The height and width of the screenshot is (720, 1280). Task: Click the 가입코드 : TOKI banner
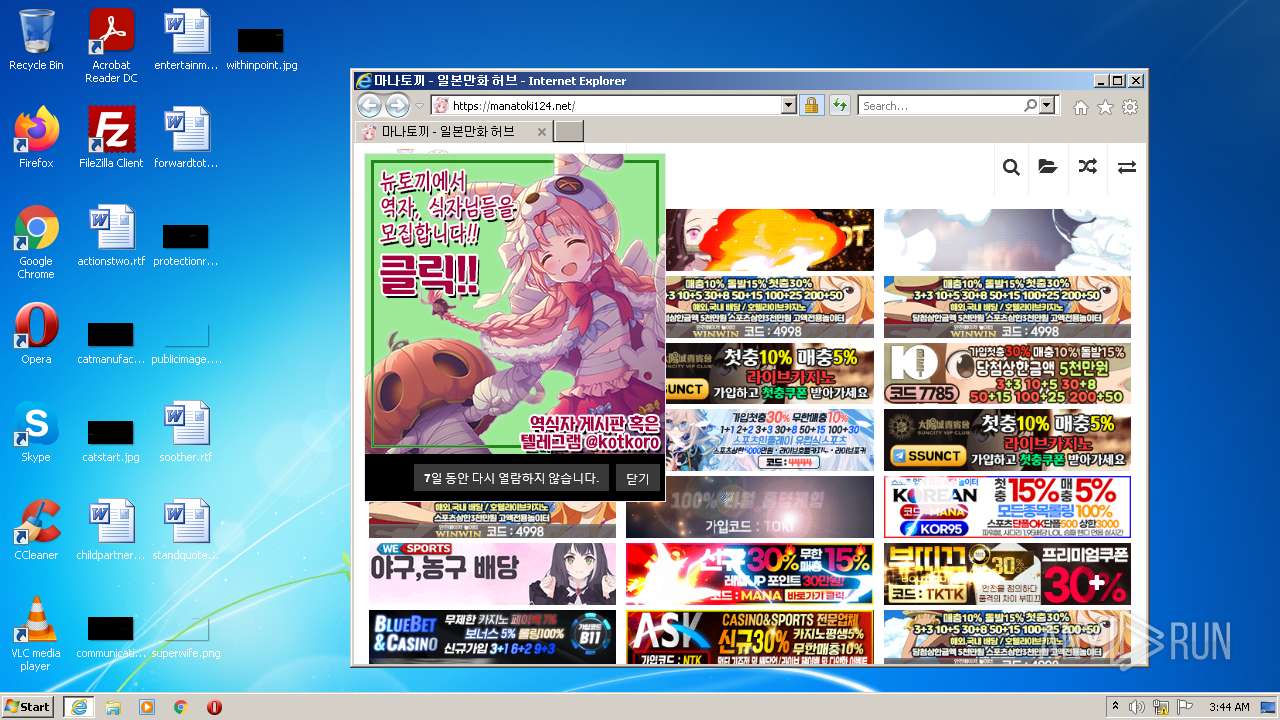click(x=749, y=507)
